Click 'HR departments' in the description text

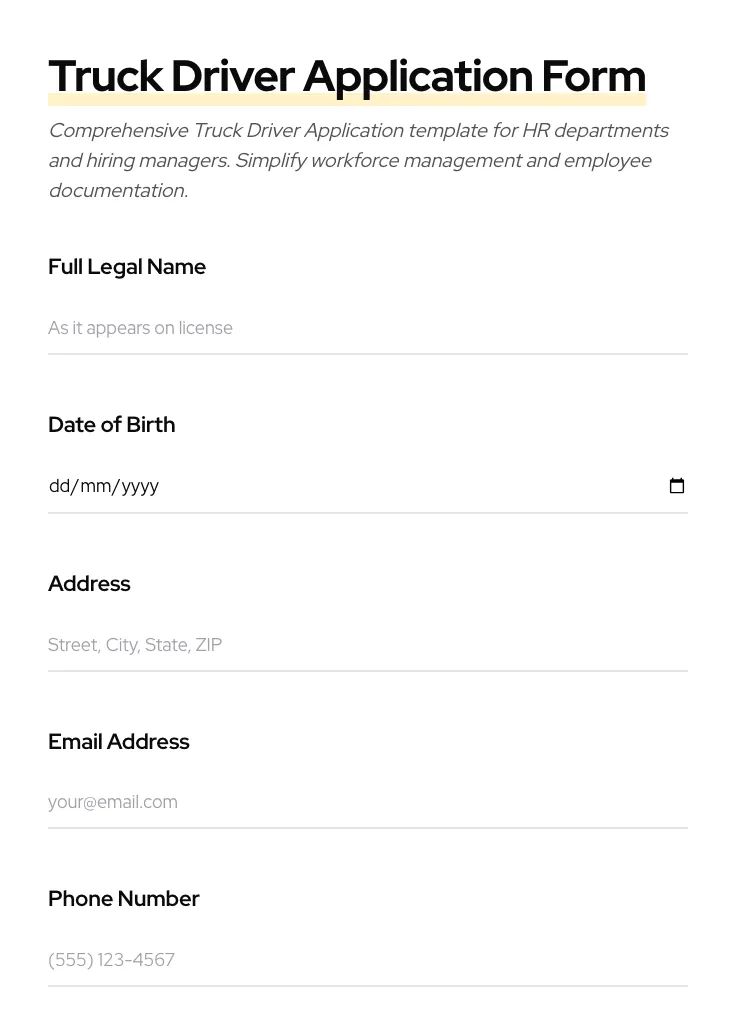595,131
